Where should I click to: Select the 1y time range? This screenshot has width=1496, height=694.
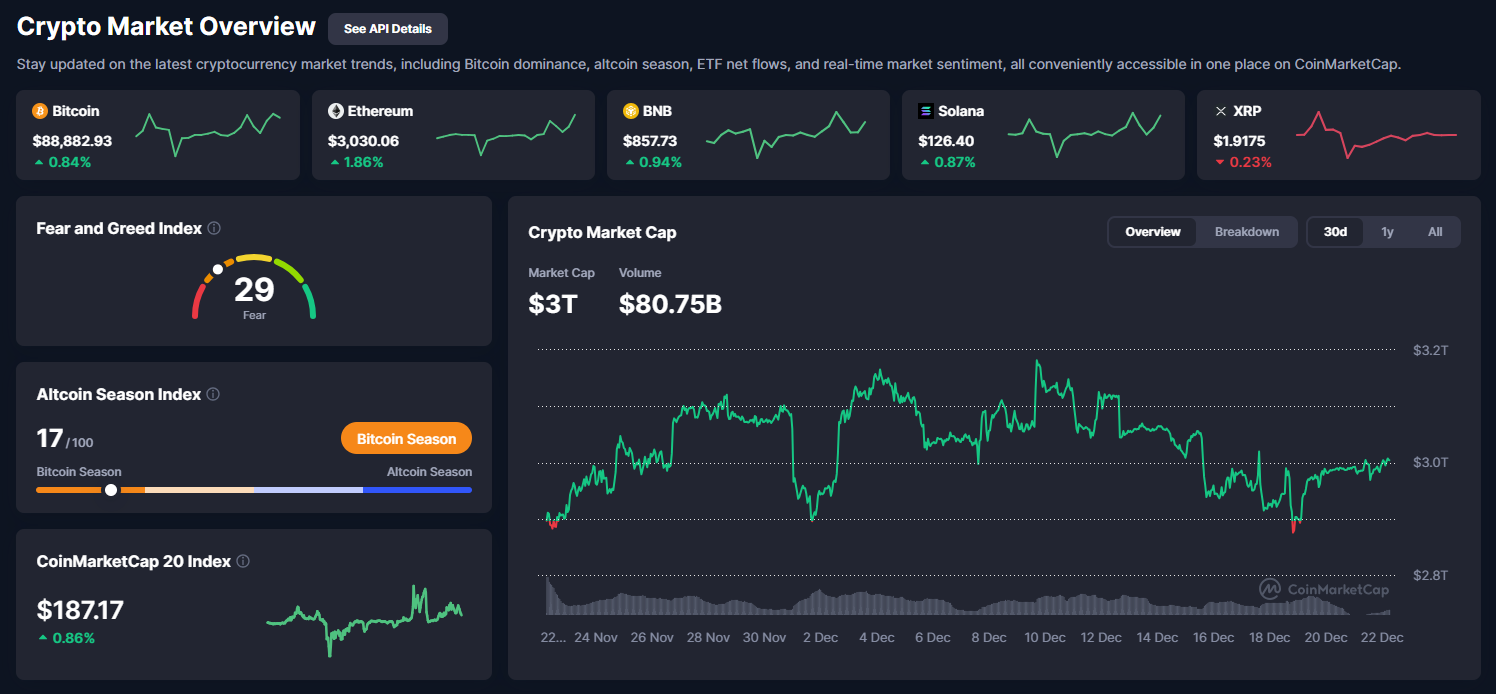click(x=1387, y=232)
